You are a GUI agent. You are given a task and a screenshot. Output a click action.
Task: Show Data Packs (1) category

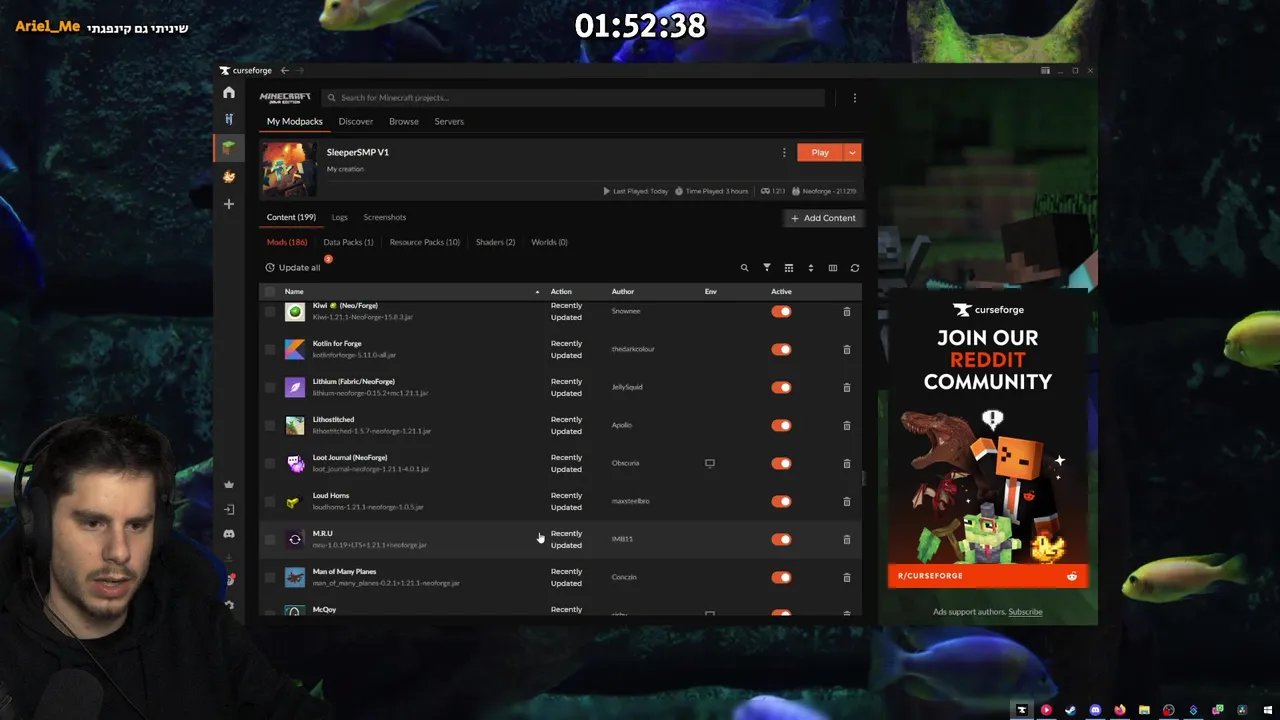click(348, 243)
